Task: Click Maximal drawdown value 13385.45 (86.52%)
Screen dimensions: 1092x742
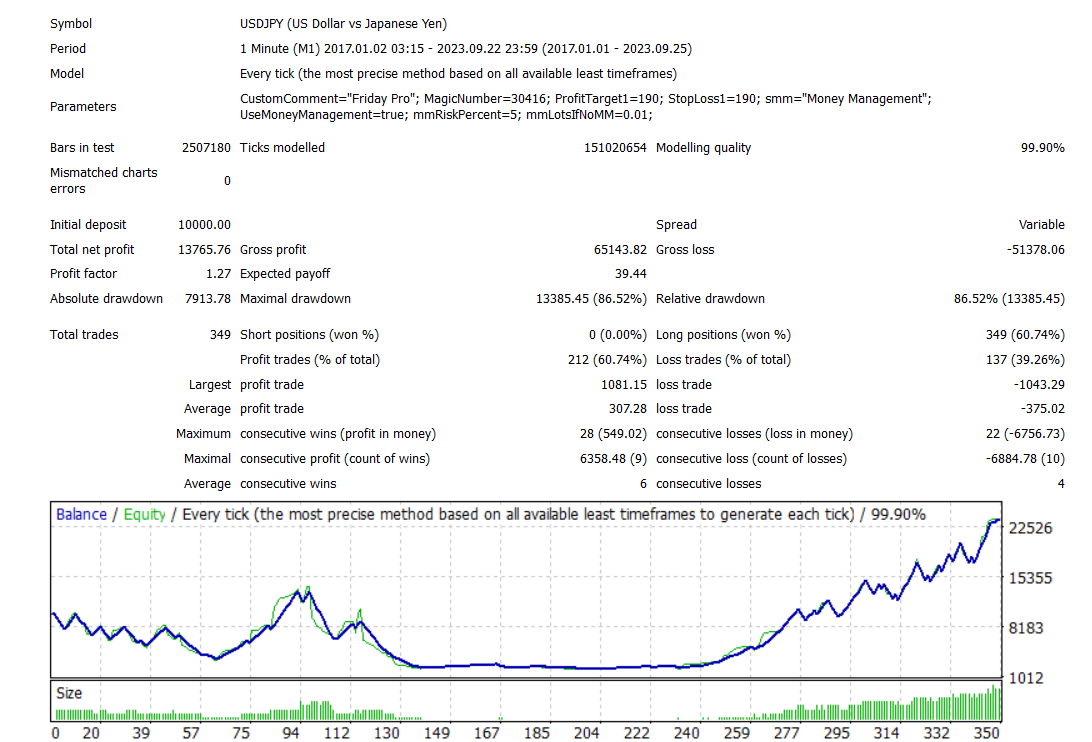Action: (591, 299)
